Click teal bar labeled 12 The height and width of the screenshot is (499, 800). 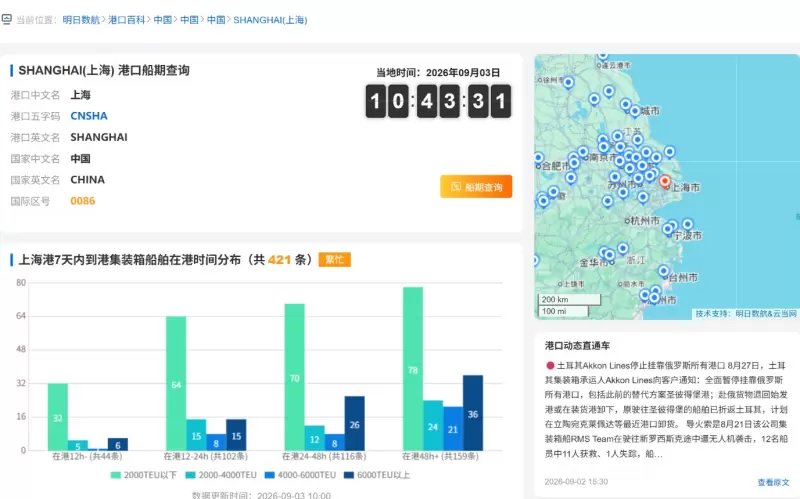tap(314, 438)
